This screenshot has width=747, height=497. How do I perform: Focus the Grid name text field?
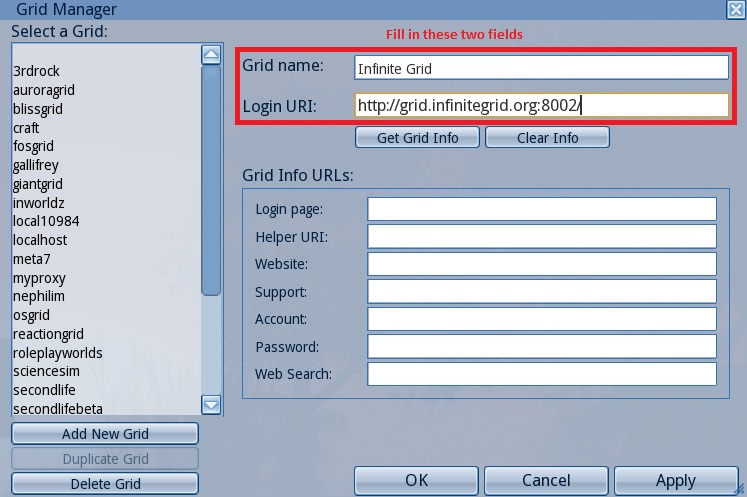tap(541, 68)
